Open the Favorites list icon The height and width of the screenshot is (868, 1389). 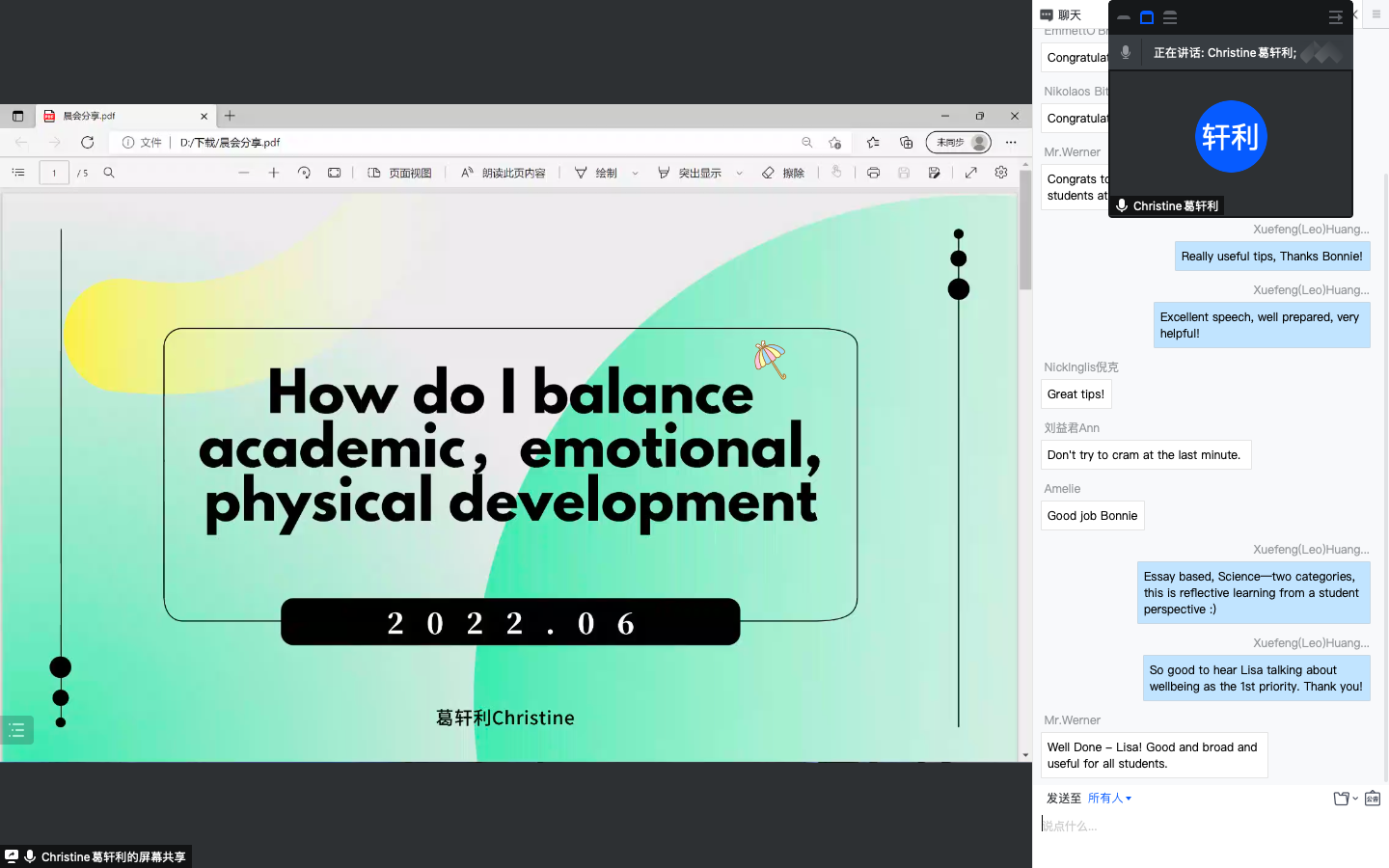873,143
